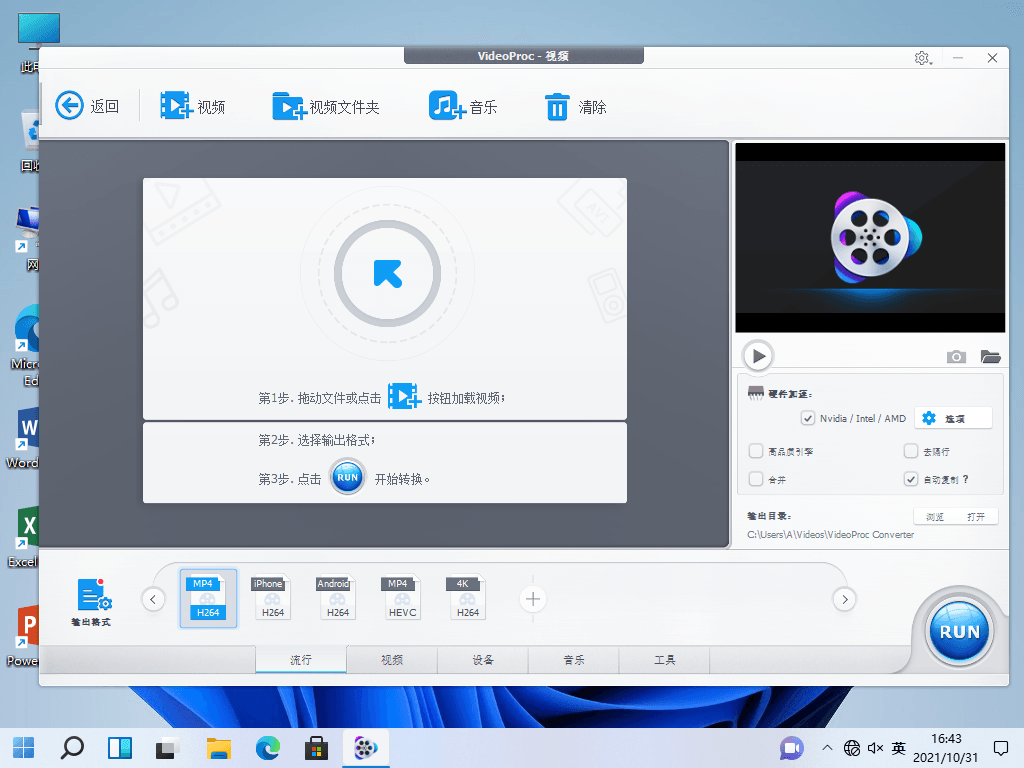Click the question mark beside 自动复制
Viewport: 1024px width, 768px height.
click(x=966, y=479)
